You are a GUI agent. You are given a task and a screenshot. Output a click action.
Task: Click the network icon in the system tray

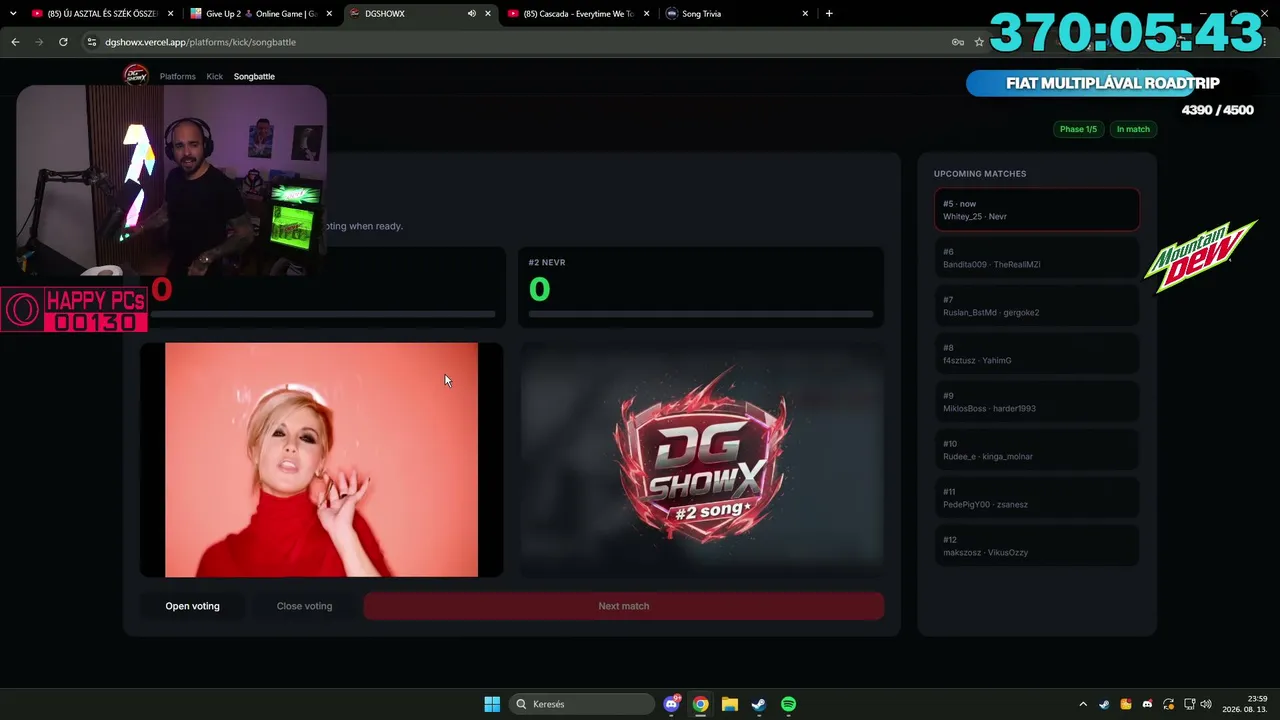[x=1190, y=704]
